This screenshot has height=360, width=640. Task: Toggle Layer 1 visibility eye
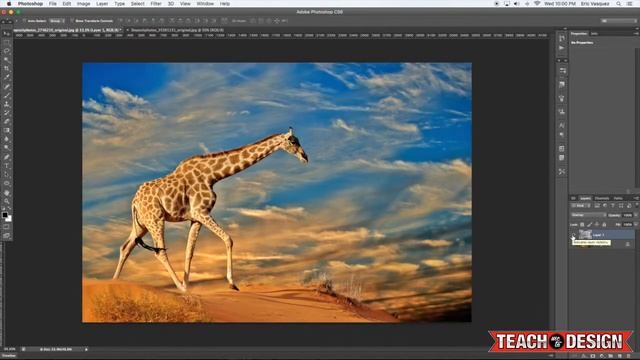(x=573, y=235)
